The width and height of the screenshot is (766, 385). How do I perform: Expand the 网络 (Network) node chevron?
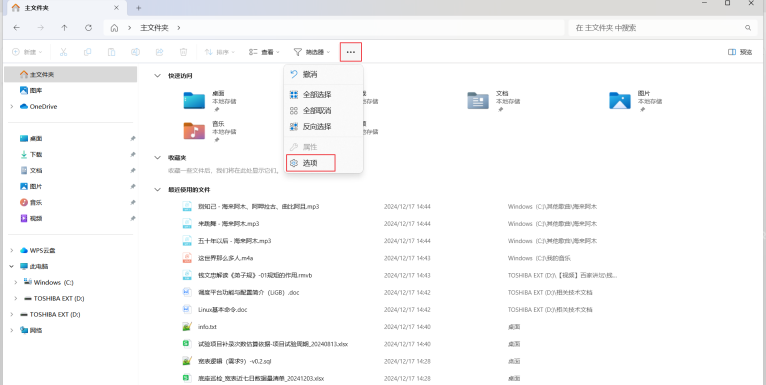(12, 330)
